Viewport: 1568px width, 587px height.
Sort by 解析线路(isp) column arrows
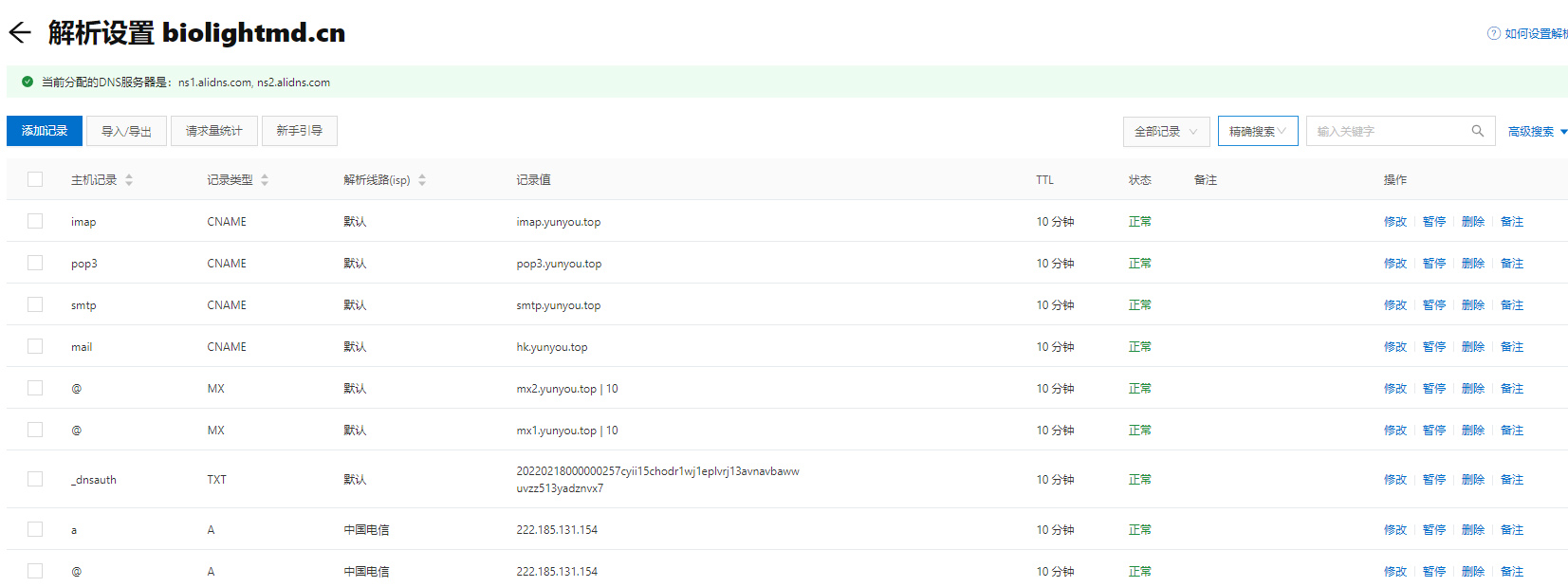coord(422,180)
